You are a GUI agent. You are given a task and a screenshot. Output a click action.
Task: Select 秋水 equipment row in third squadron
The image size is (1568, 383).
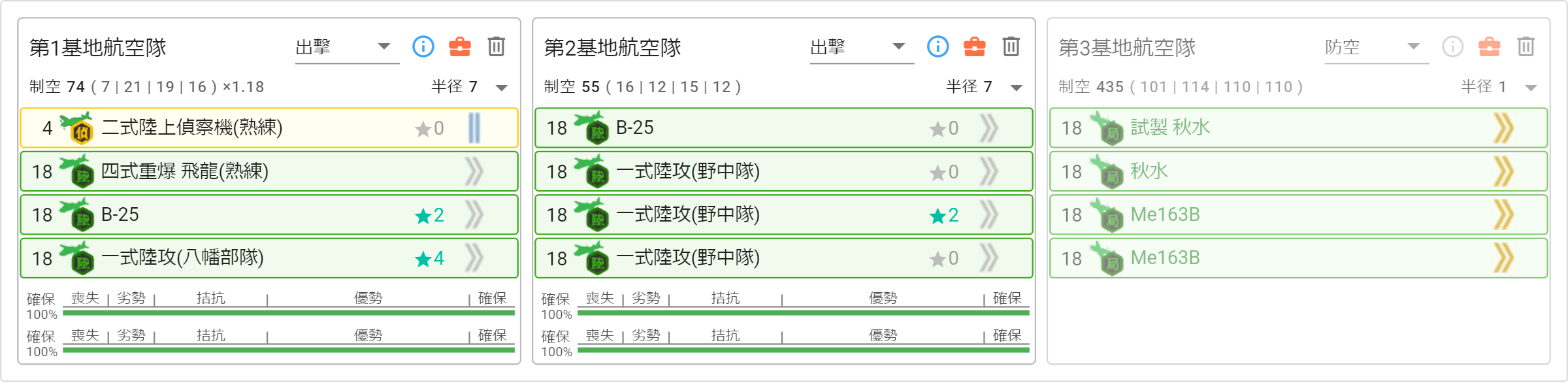1299,171
